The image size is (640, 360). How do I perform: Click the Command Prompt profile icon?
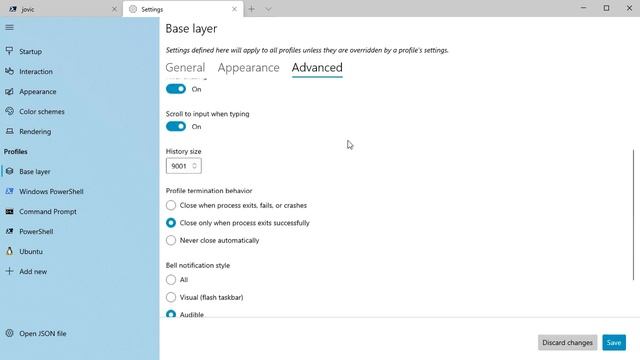coord(9,211)
